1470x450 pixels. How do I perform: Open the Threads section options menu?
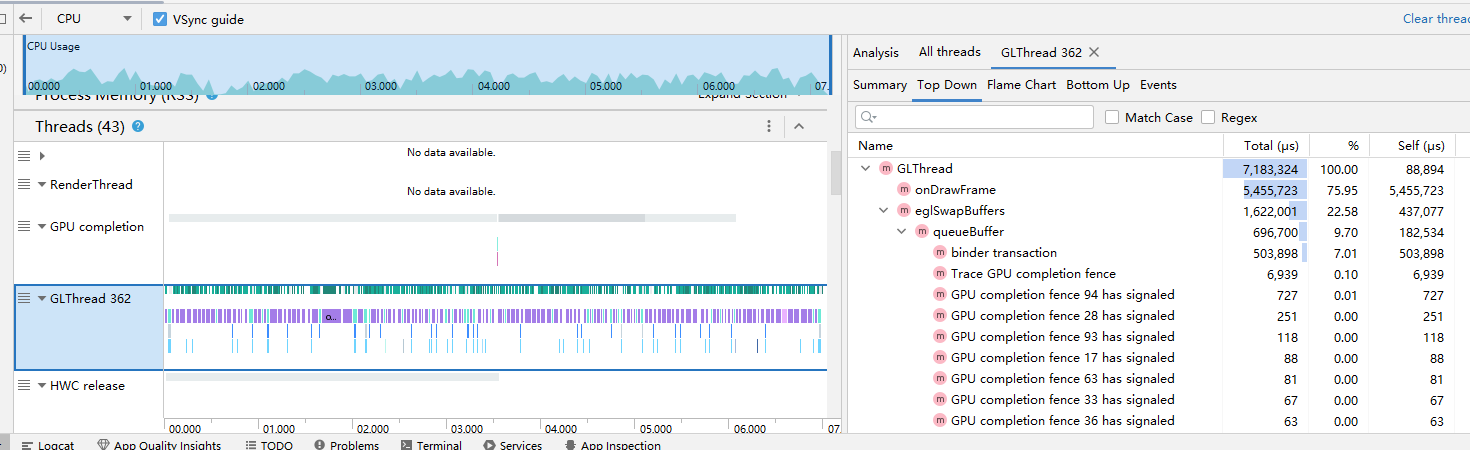pos(769,126)
